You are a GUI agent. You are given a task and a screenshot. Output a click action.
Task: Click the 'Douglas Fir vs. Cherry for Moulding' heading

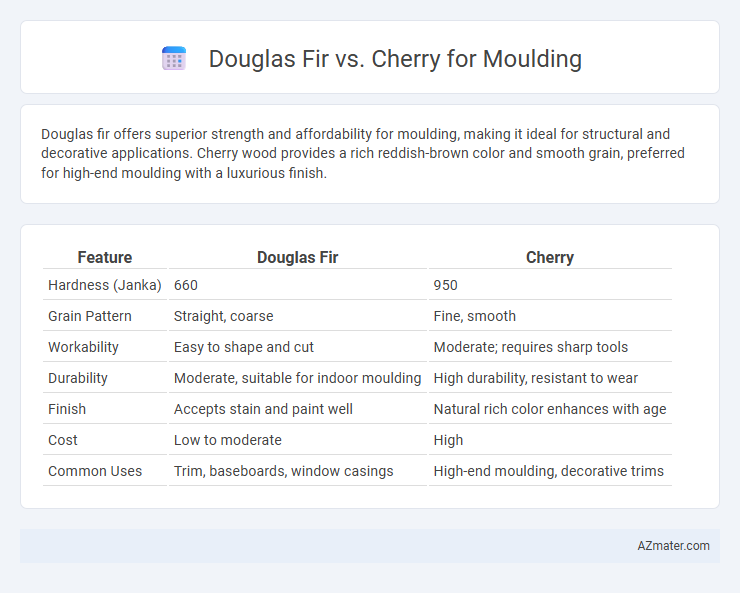pos(395,59)
